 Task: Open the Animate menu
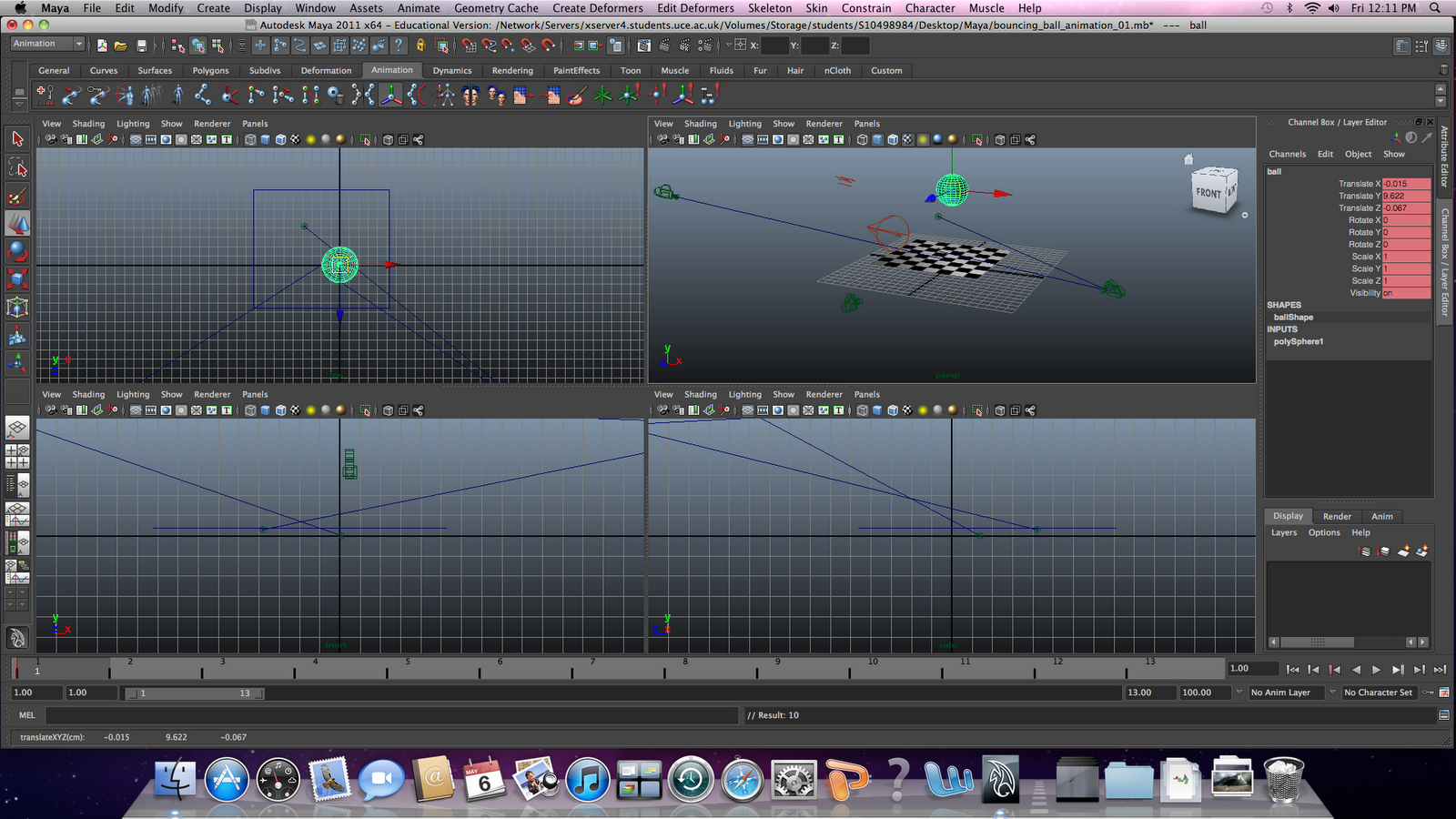point(419,8)
